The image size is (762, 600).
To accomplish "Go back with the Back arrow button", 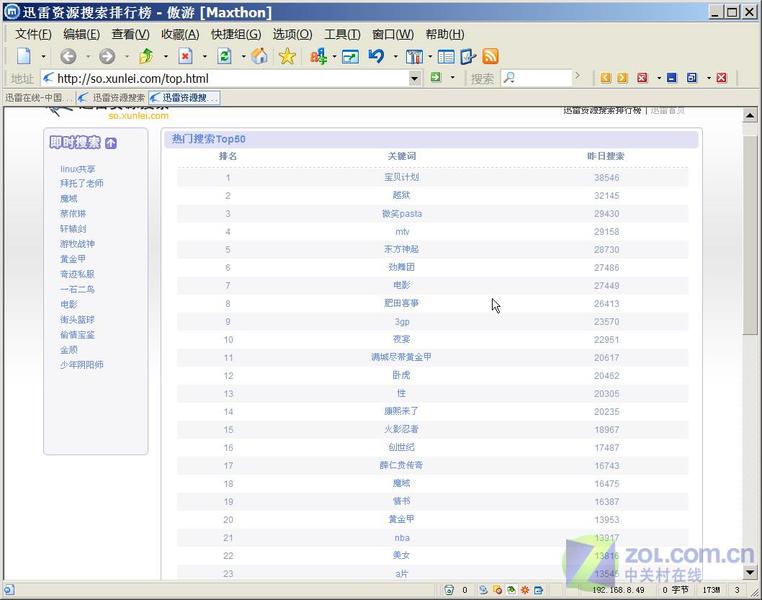I will click(x=69, y=56).
